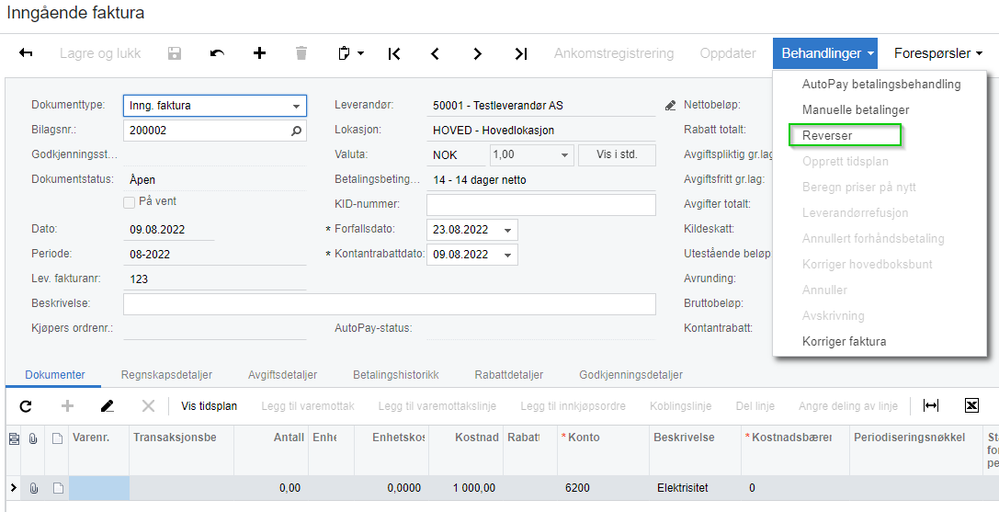Click the save disk icon
Screen dimensions: 999x512
click(174, 53)
